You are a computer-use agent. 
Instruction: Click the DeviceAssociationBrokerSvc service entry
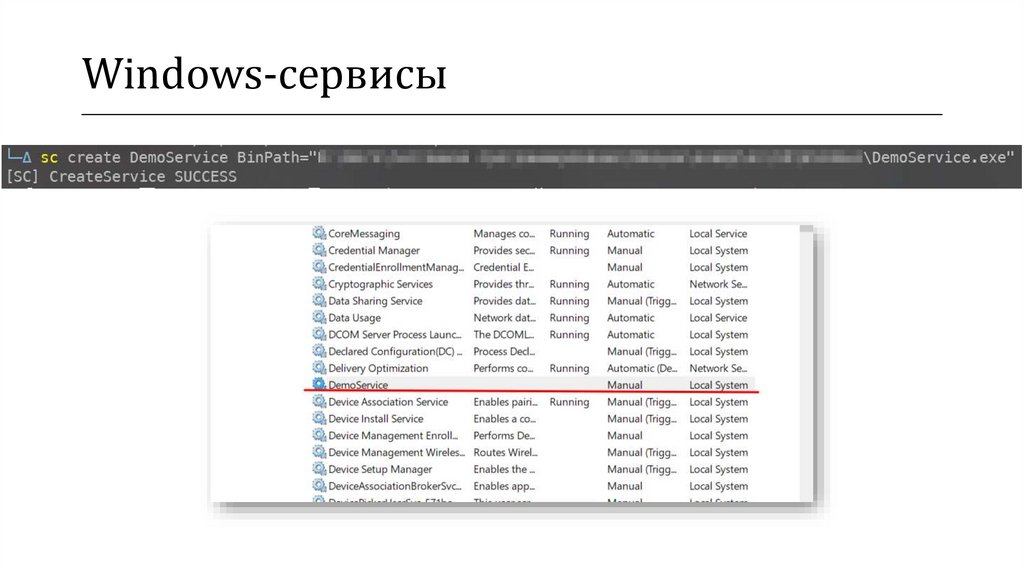point(396,487)
